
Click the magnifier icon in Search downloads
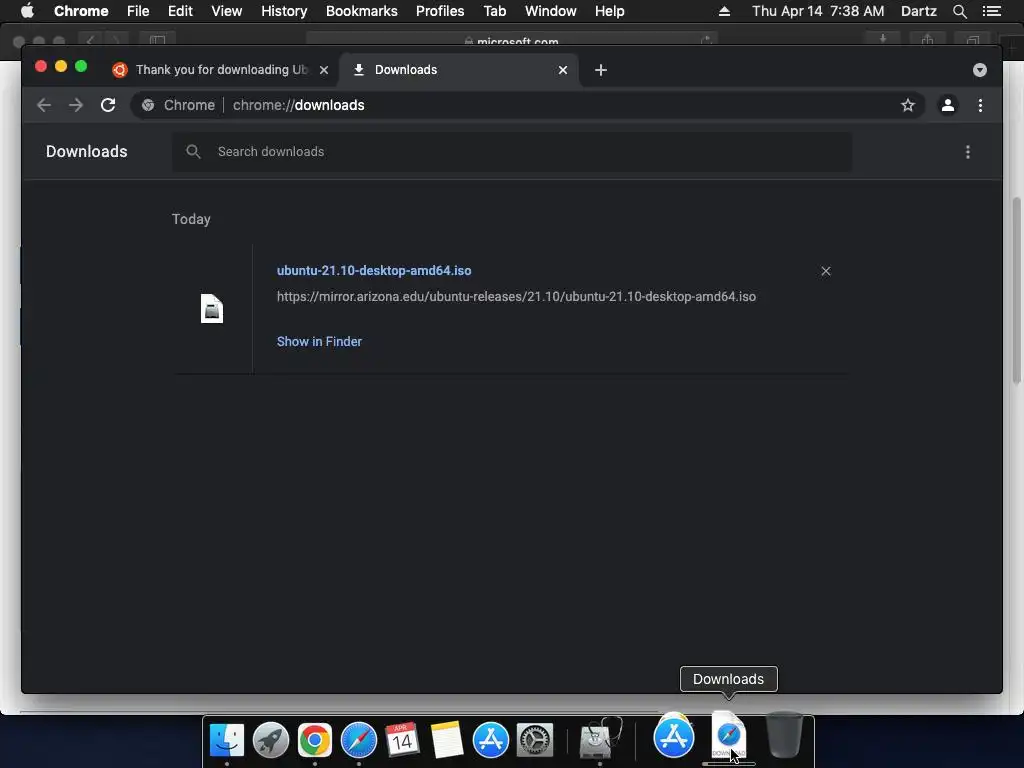193,152
